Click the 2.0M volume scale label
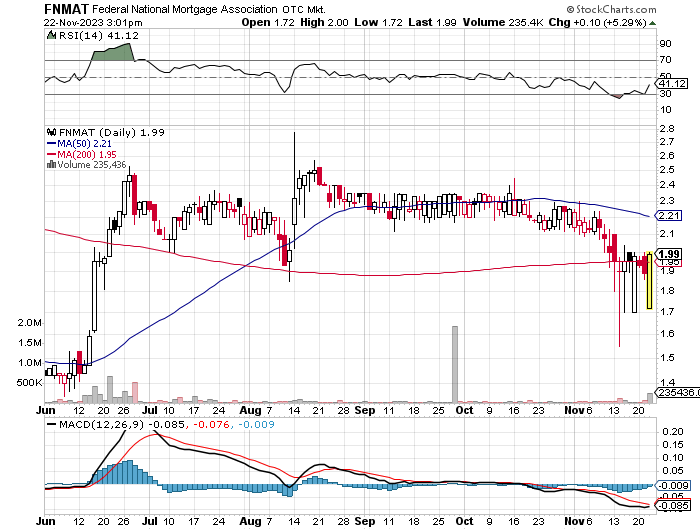 (29, 322)
